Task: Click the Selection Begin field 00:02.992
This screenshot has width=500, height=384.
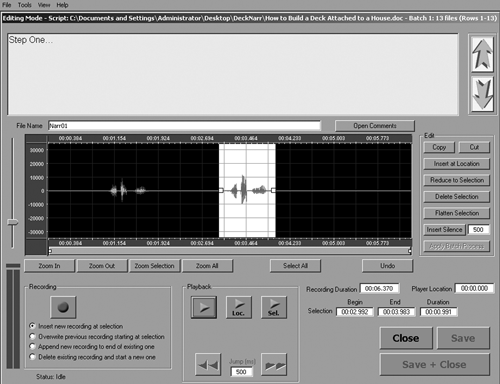Action: (355, 312)
